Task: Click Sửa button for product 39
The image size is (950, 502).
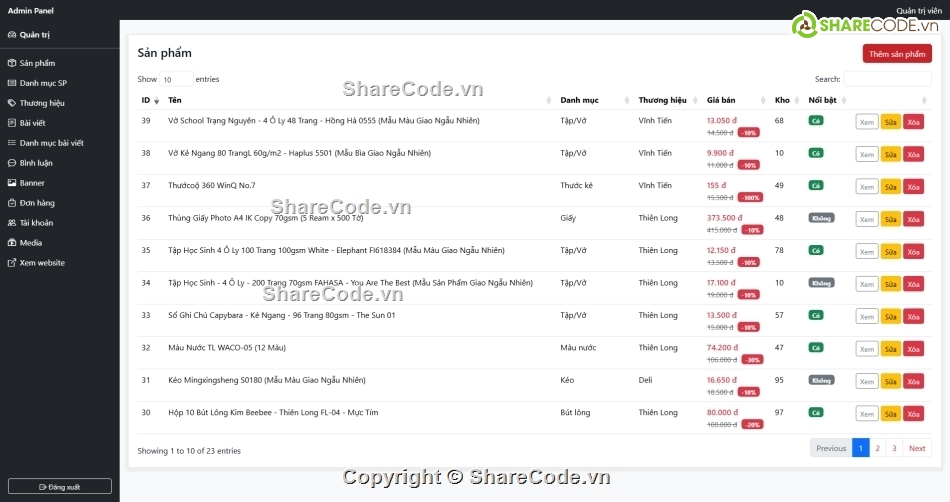Action: 891,122
